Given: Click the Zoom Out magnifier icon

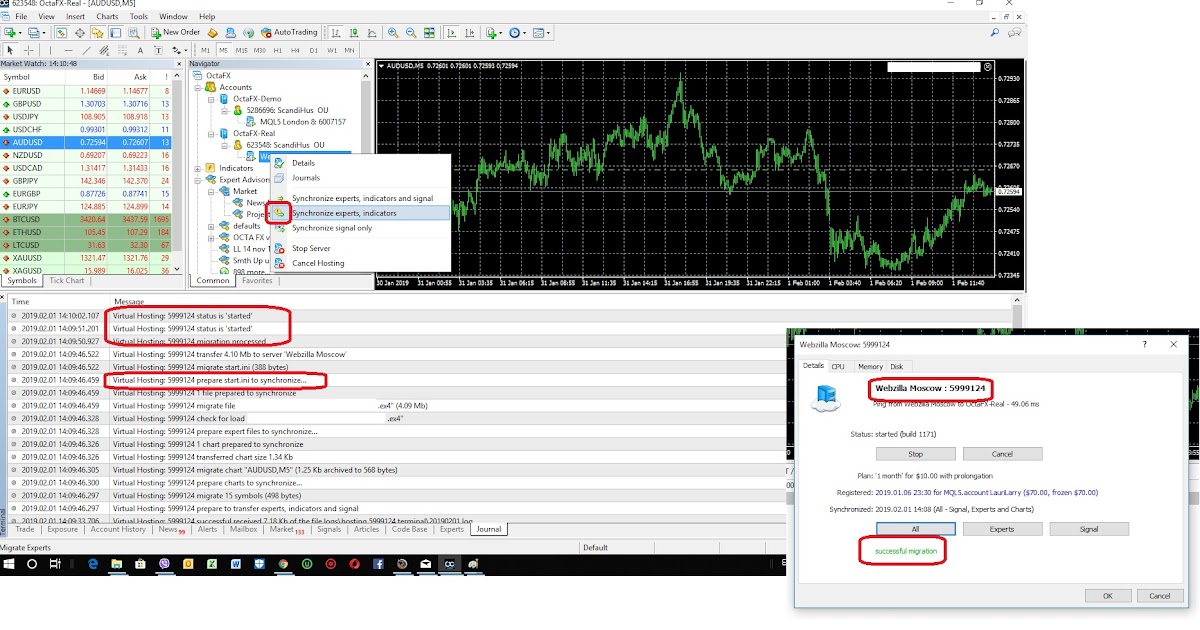Looking at the screenshot, I should 411,32.
